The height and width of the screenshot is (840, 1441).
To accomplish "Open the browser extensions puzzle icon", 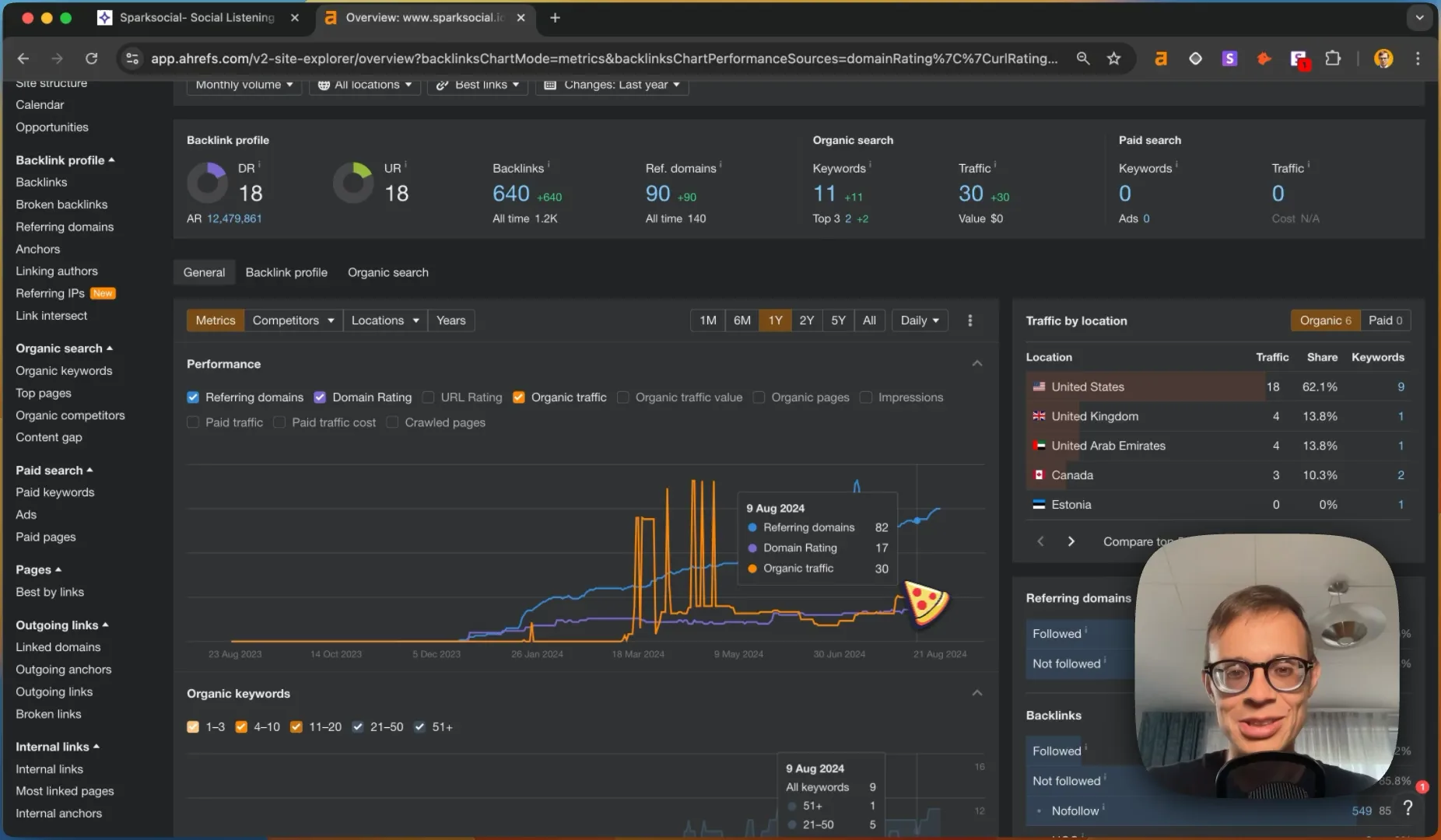I will (1333, 58).
